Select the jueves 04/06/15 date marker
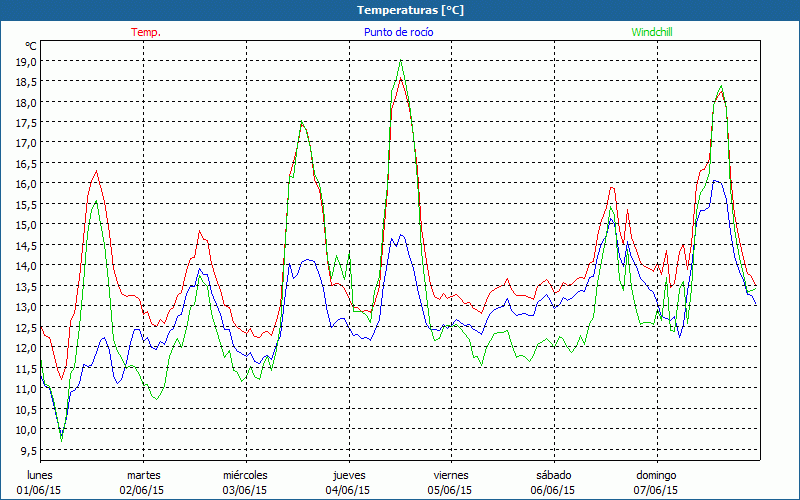This screenshot has height=500, width=800. pyautogui.click(x=348, y=482)
